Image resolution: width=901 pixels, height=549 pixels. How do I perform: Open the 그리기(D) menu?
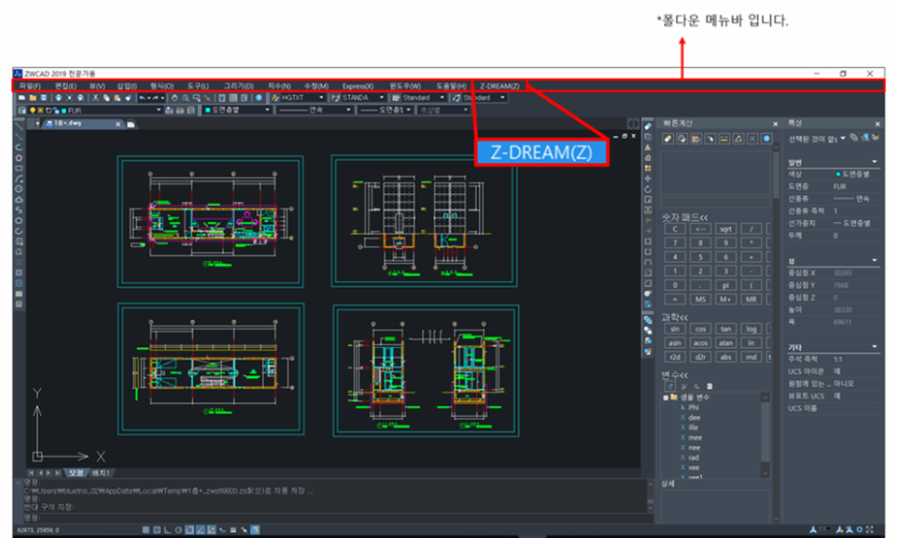tap(238, 86)
